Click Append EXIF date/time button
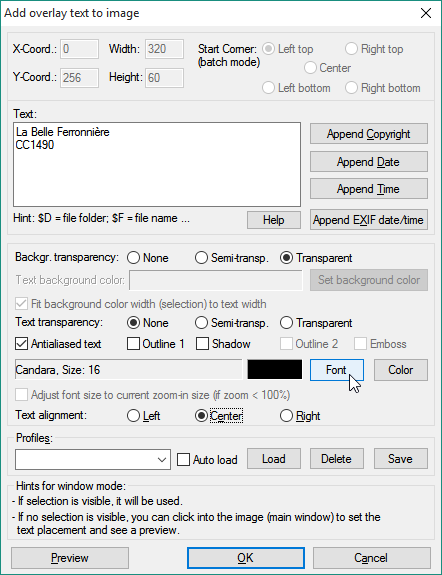Screen dimensions: 442x575 click(x=369, y=220)
